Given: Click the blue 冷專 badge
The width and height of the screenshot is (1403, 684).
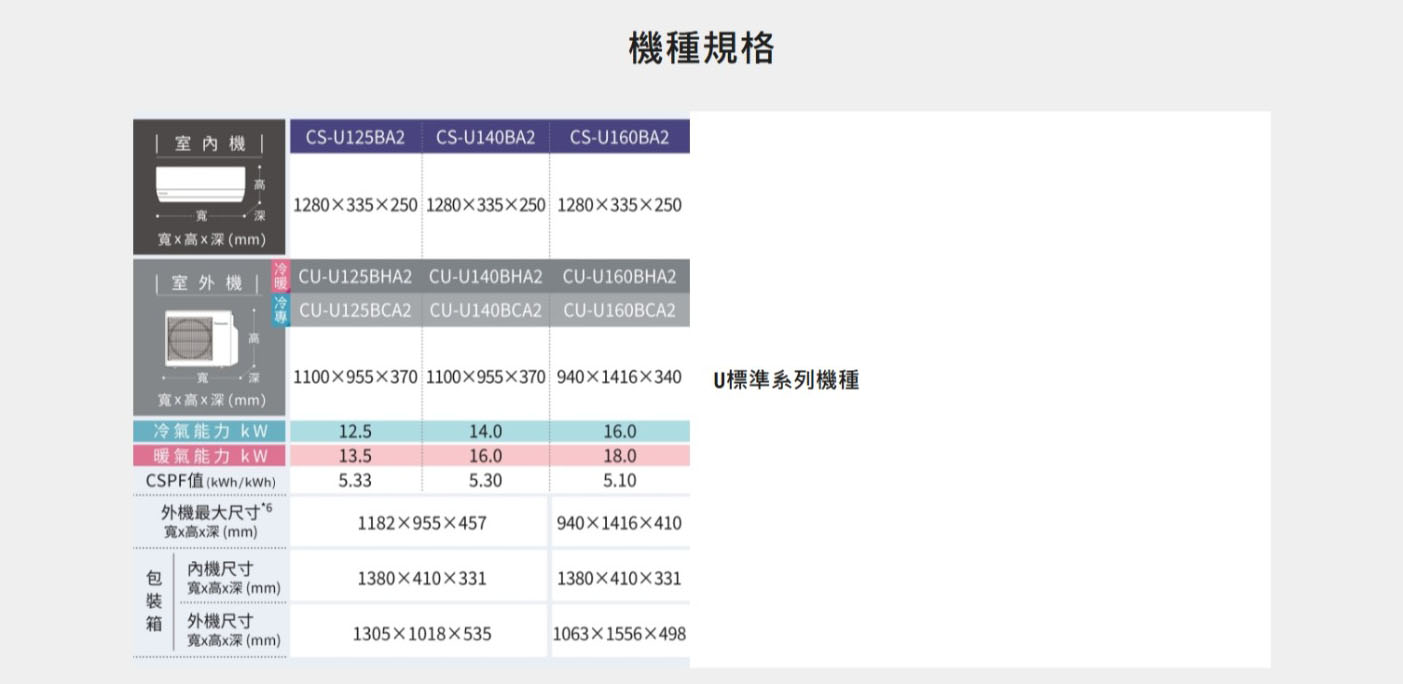Looking at the screenshot, I should (281, 309).
